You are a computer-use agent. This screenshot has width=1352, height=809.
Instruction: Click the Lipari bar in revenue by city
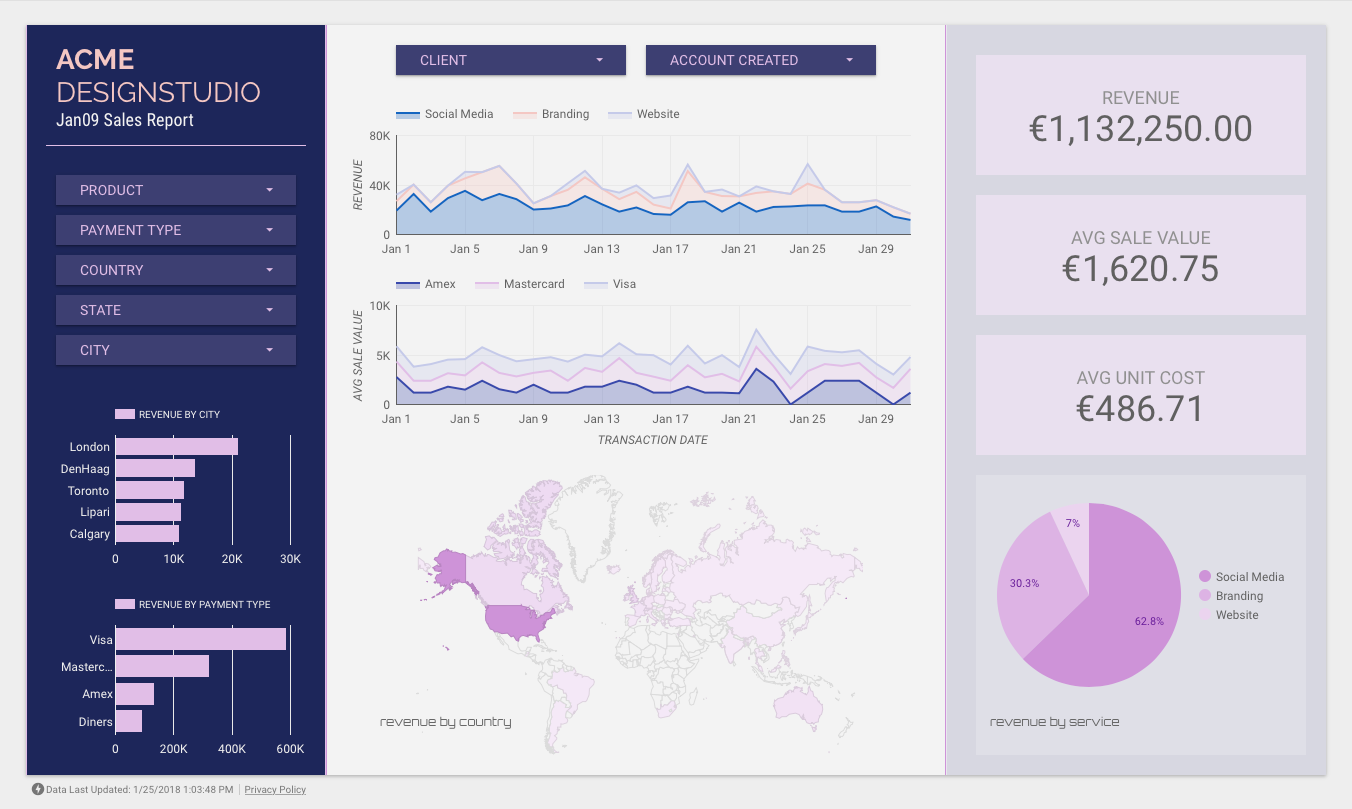tap(148, 512)
